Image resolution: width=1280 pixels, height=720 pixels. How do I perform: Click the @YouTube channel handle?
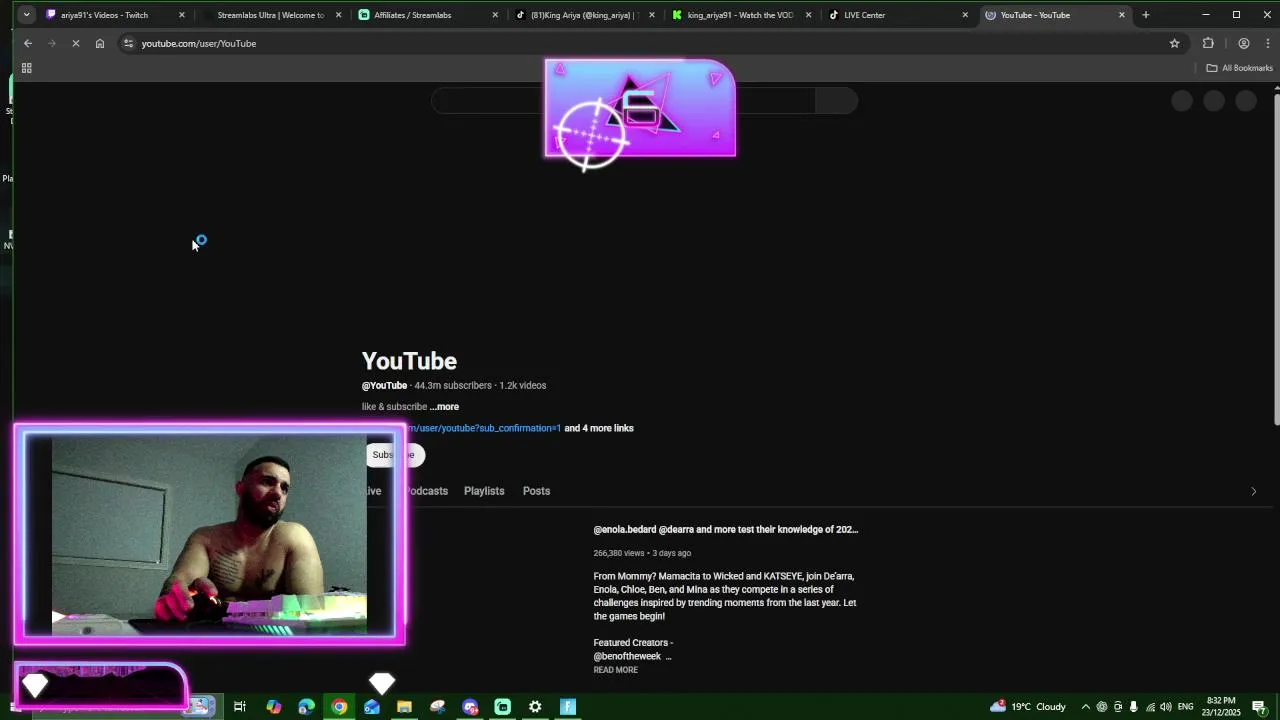[384, 386]
